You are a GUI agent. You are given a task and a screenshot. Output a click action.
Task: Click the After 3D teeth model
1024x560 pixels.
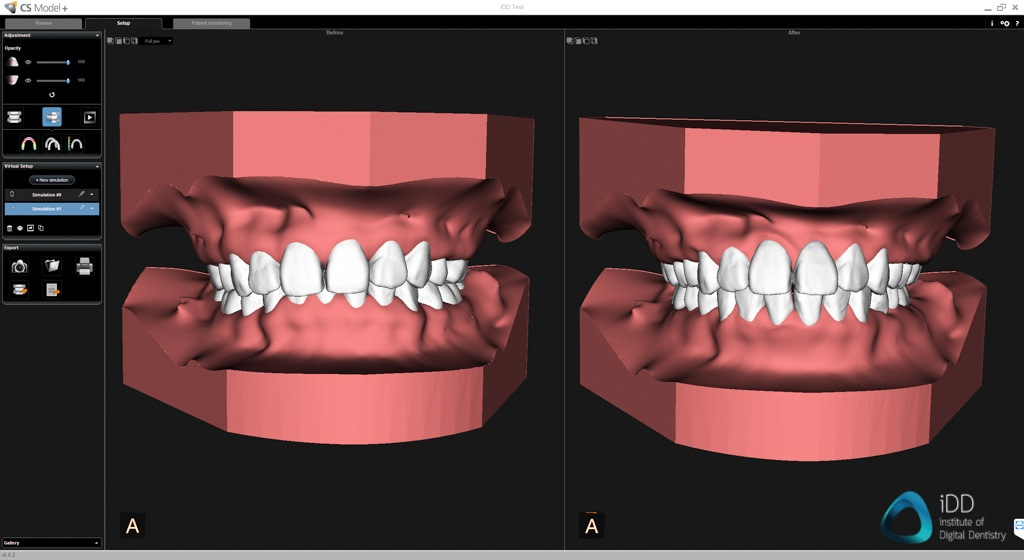coord(787,287)
